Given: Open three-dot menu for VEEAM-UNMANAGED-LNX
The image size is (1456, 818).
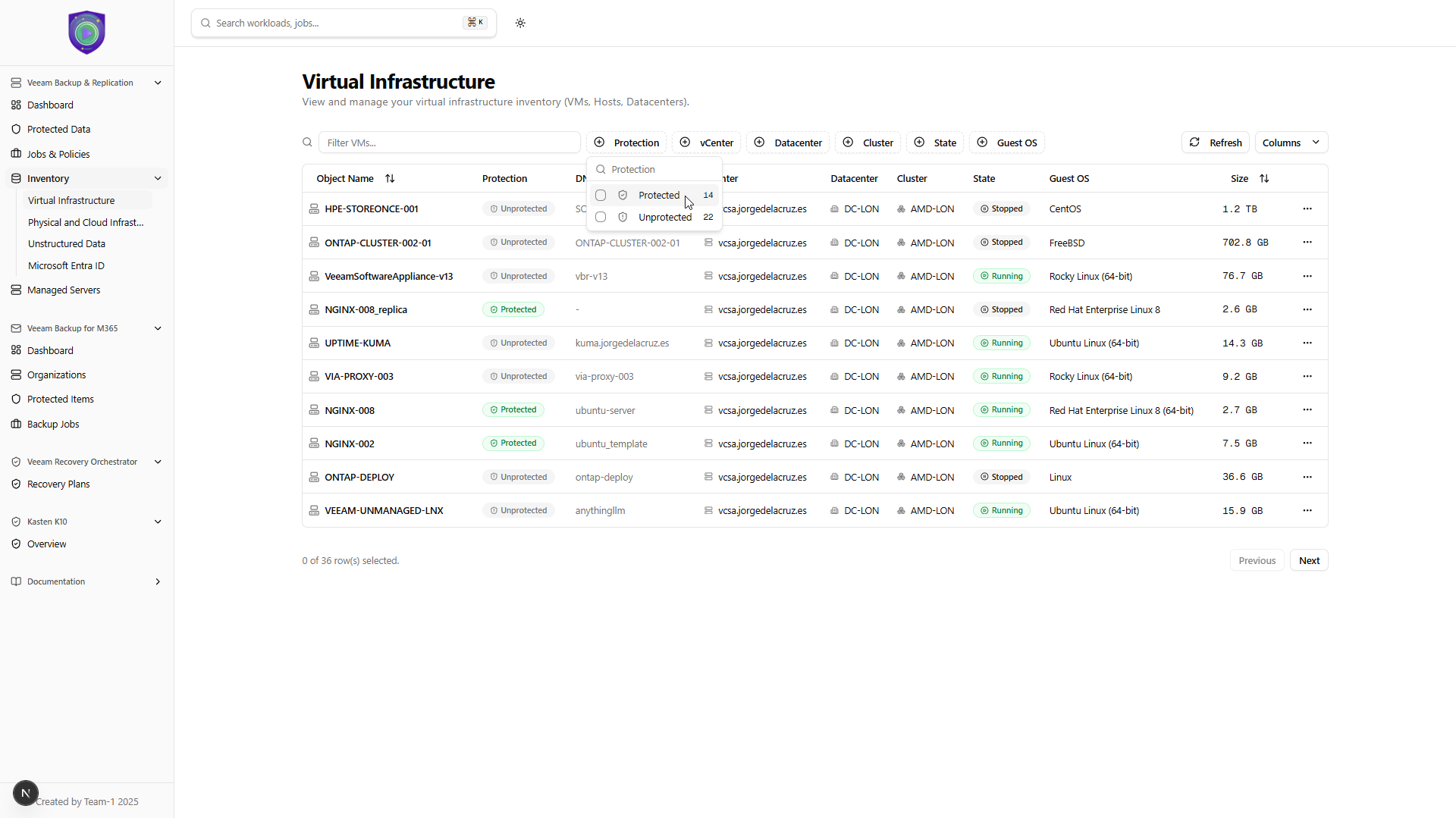Looking at the screenshot, I should click(1307, 510).
